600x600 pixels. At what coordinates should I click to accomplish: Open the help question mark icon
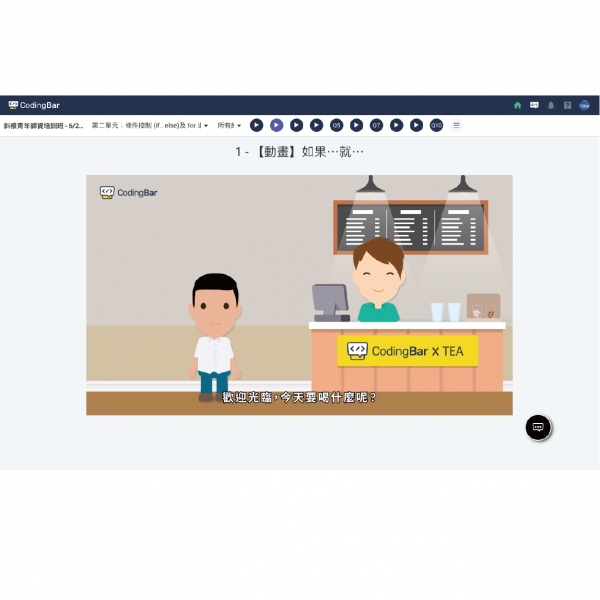(x=567, y=105)
